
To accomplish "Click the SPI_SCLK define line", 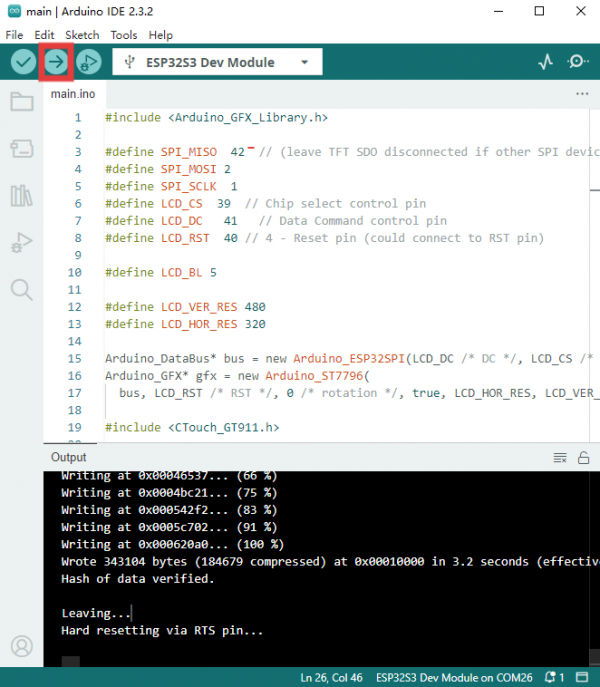I will [171, 186].
